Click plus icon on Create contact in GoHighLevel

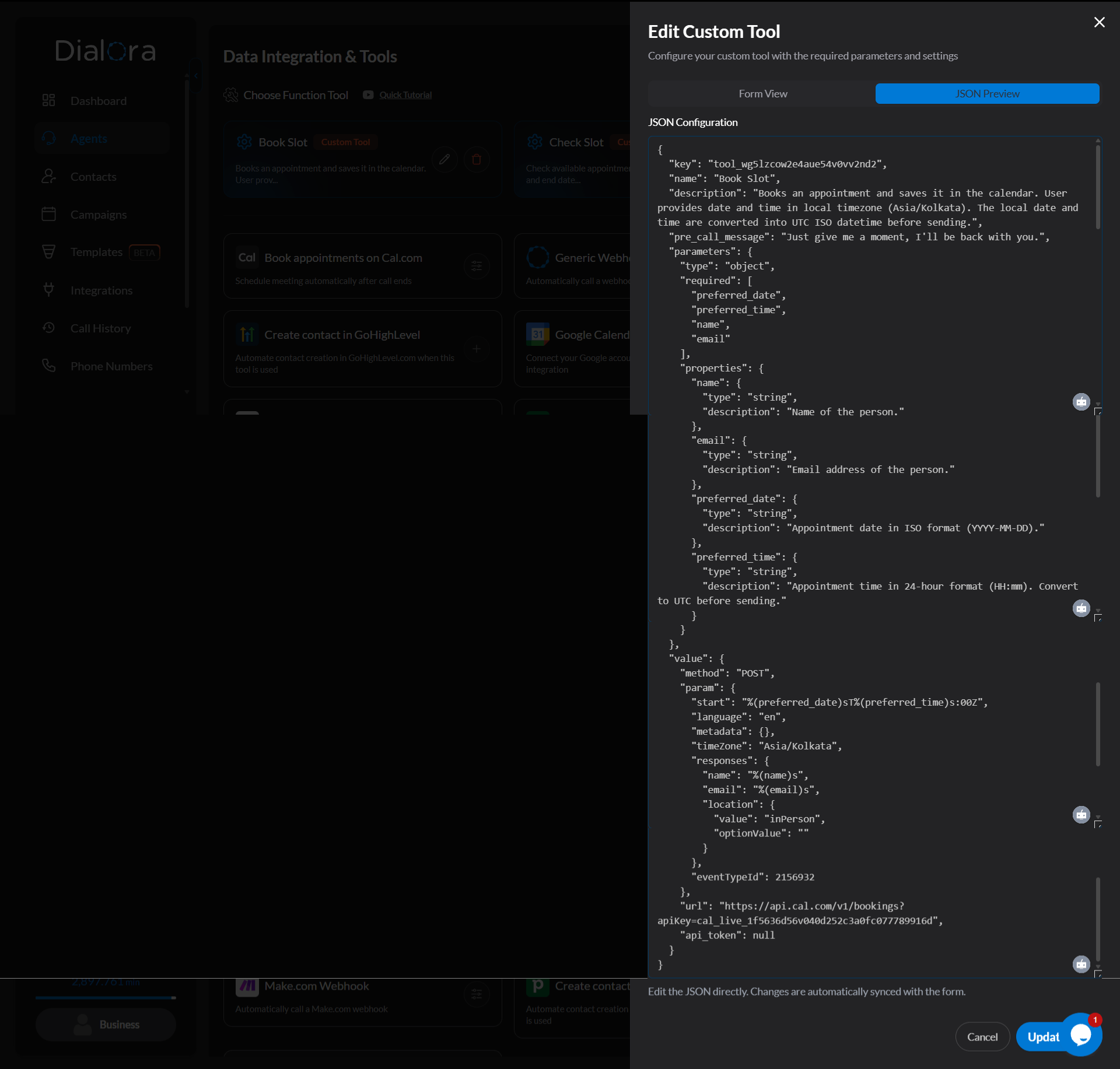pos(477,349)
